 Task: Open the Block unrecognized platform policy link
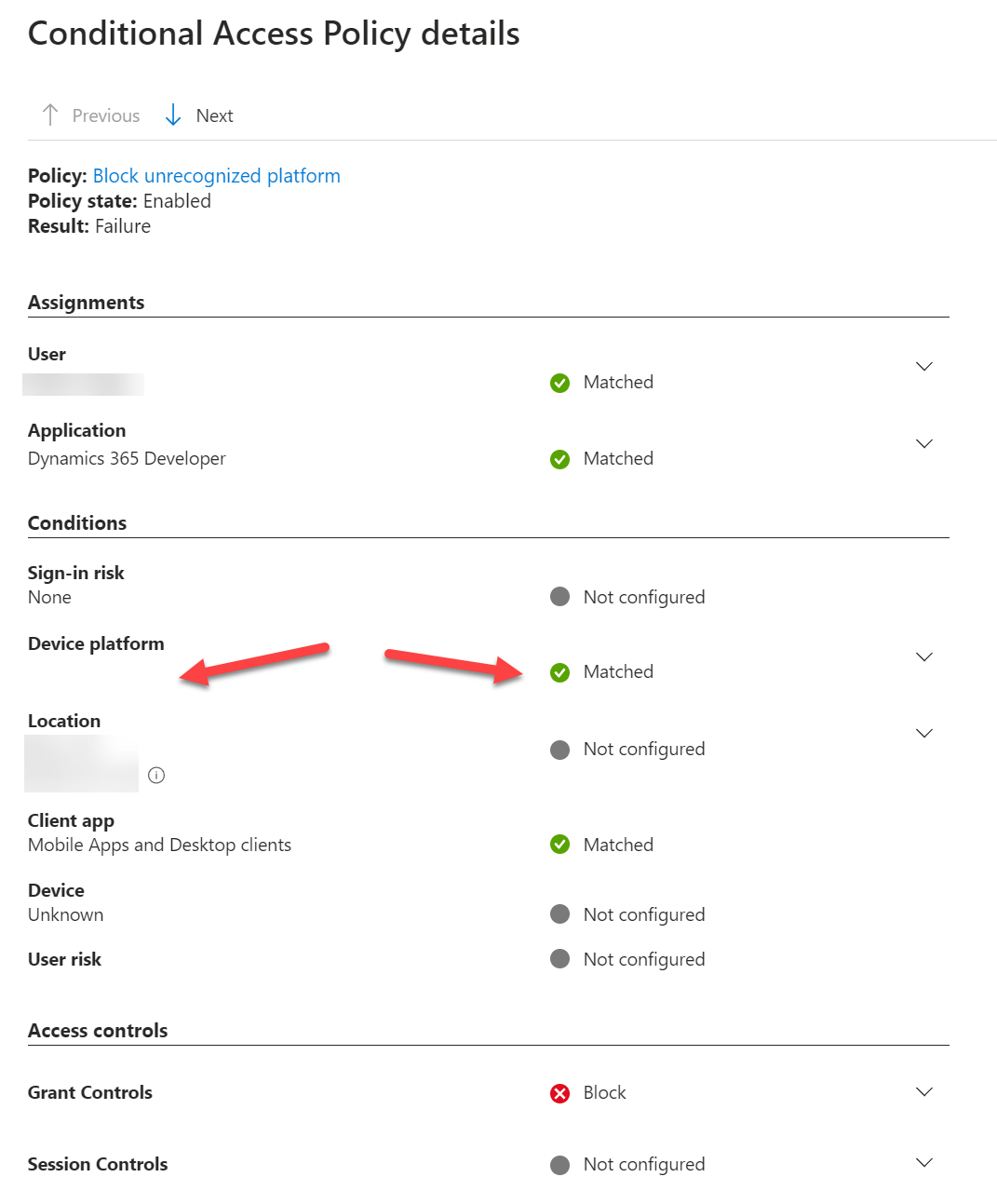pyautogui.click(x=216, y=175)
